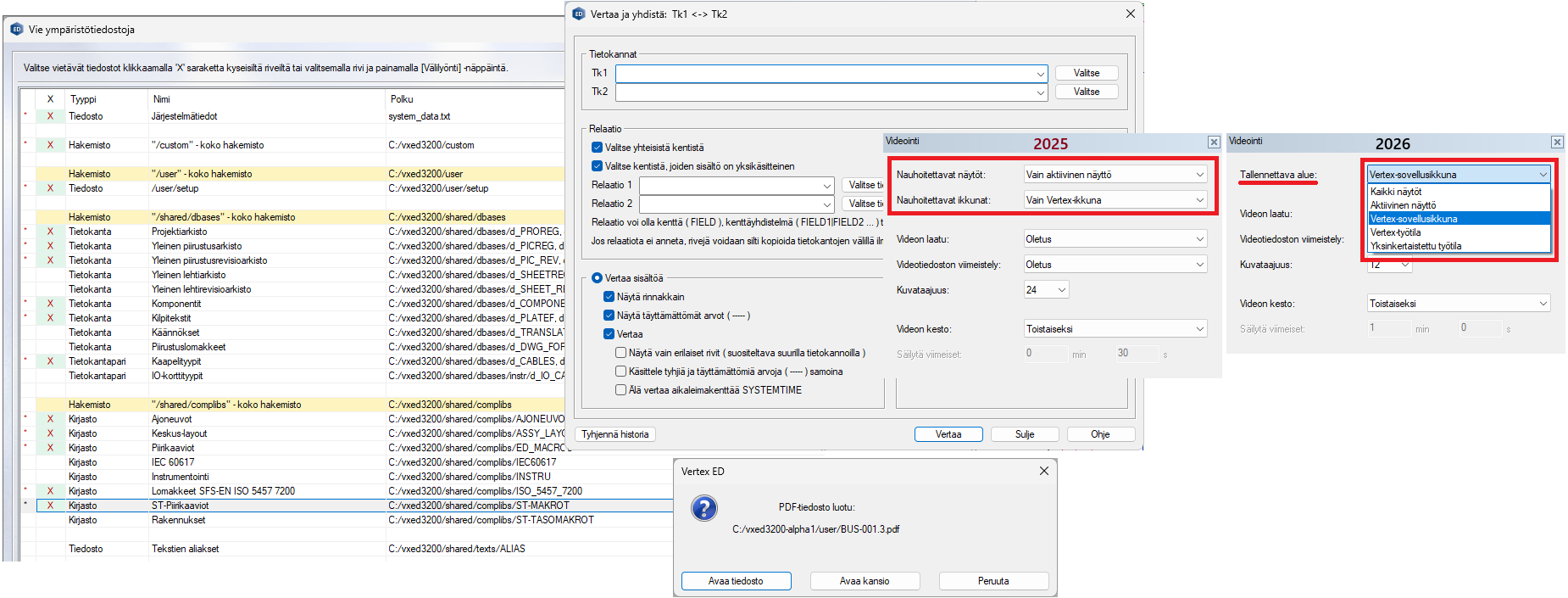This screenshot has height=598, width=1568.
Task: Uncheck Näytä rinnakkain option
Action: 609,297
